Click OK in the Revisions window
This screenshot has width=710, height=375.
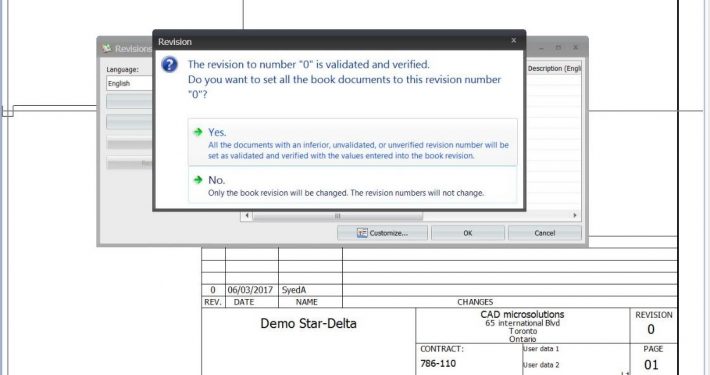pos(468,233)
